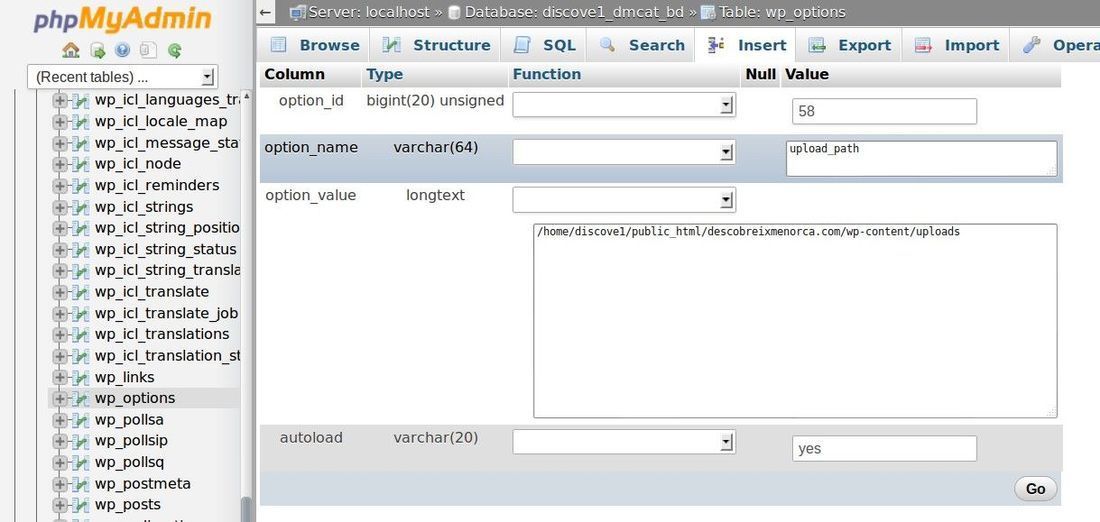The width and height of the screenshot is (1100, 522).
Task: Click the autoload value field containing yes
Action: coord(884,448)
